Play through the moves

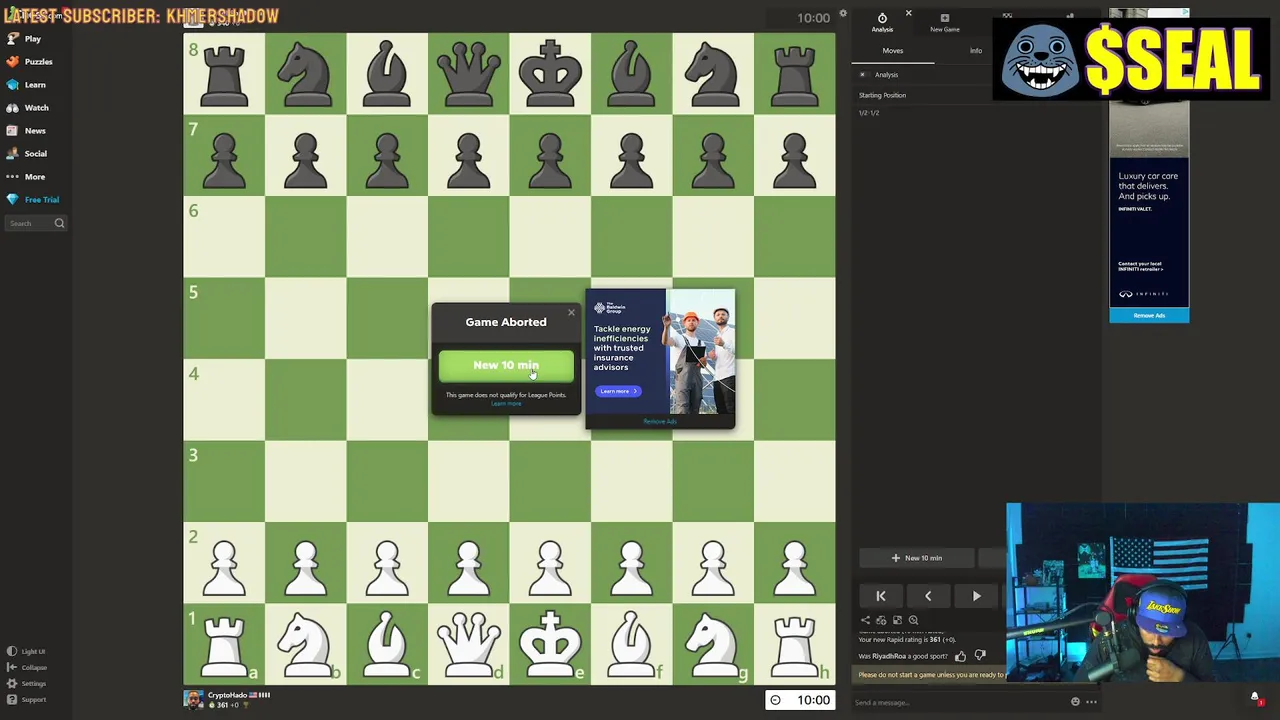coord(977,596)
